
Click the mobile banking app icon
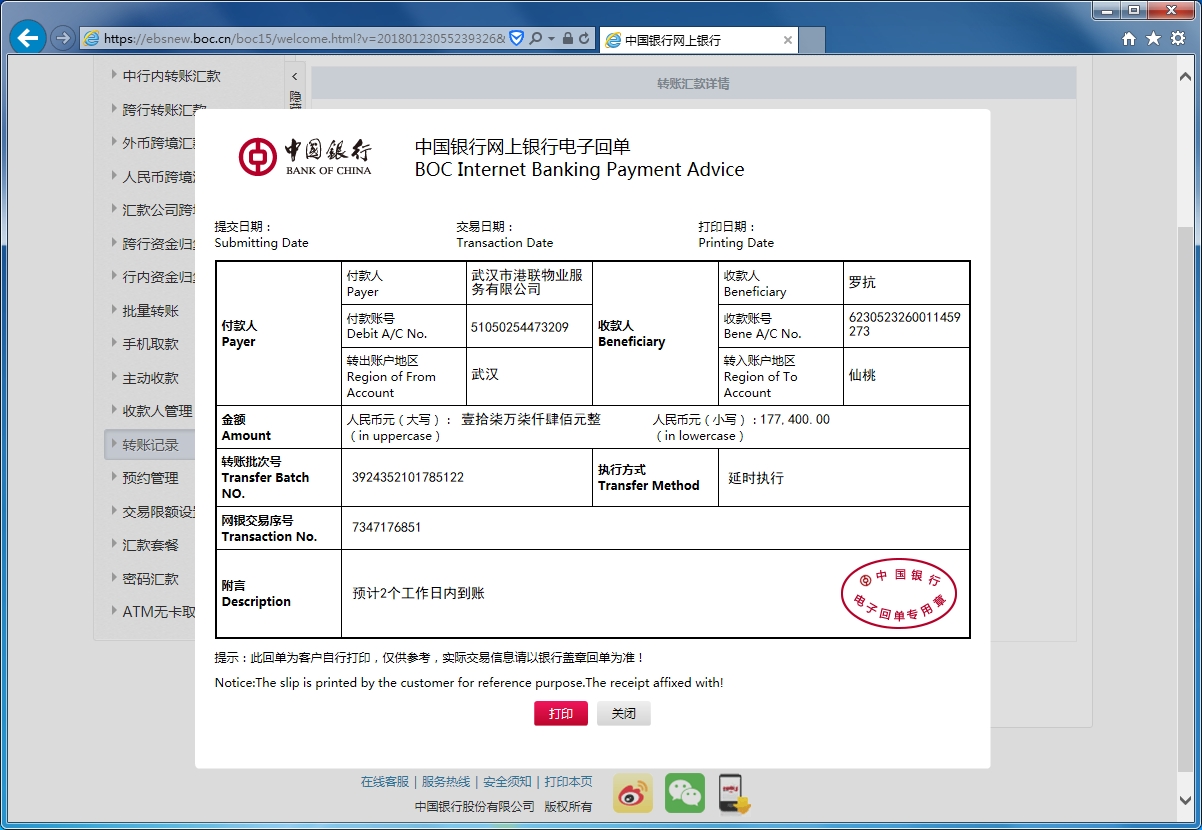click(733, 793)
